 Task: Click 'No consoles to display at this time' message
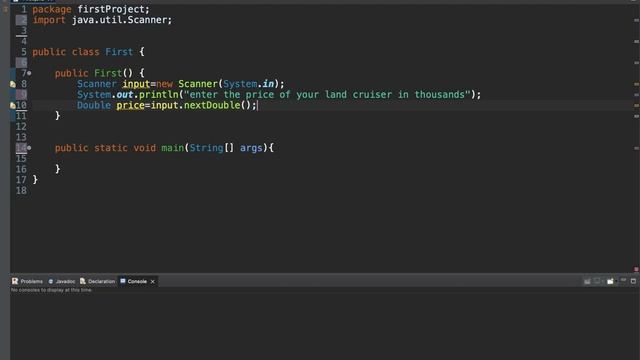click(51, 290)
